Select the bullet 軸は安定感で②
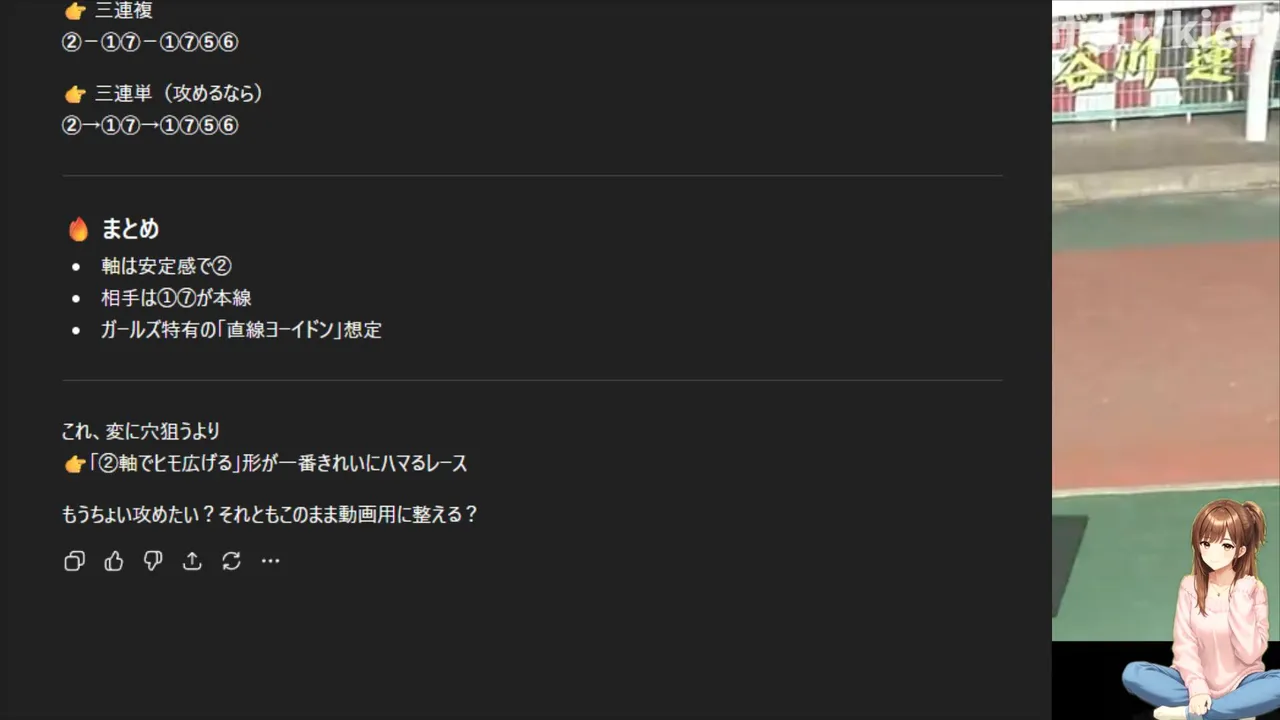This screenshot has width=1280, height=720. [166, 266]
